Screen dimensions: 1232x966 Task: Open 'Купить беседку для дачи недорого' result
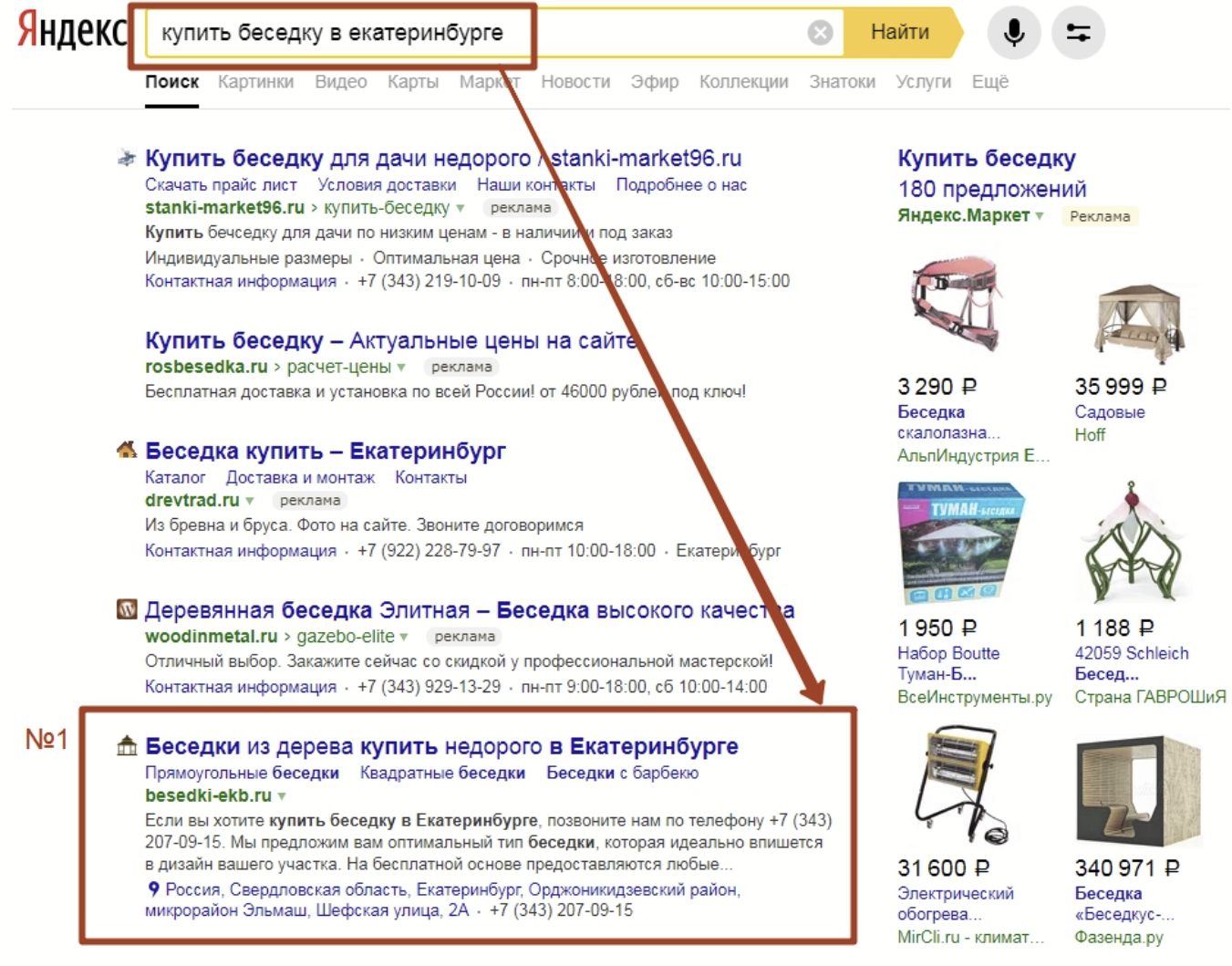(x=443, y=159)
